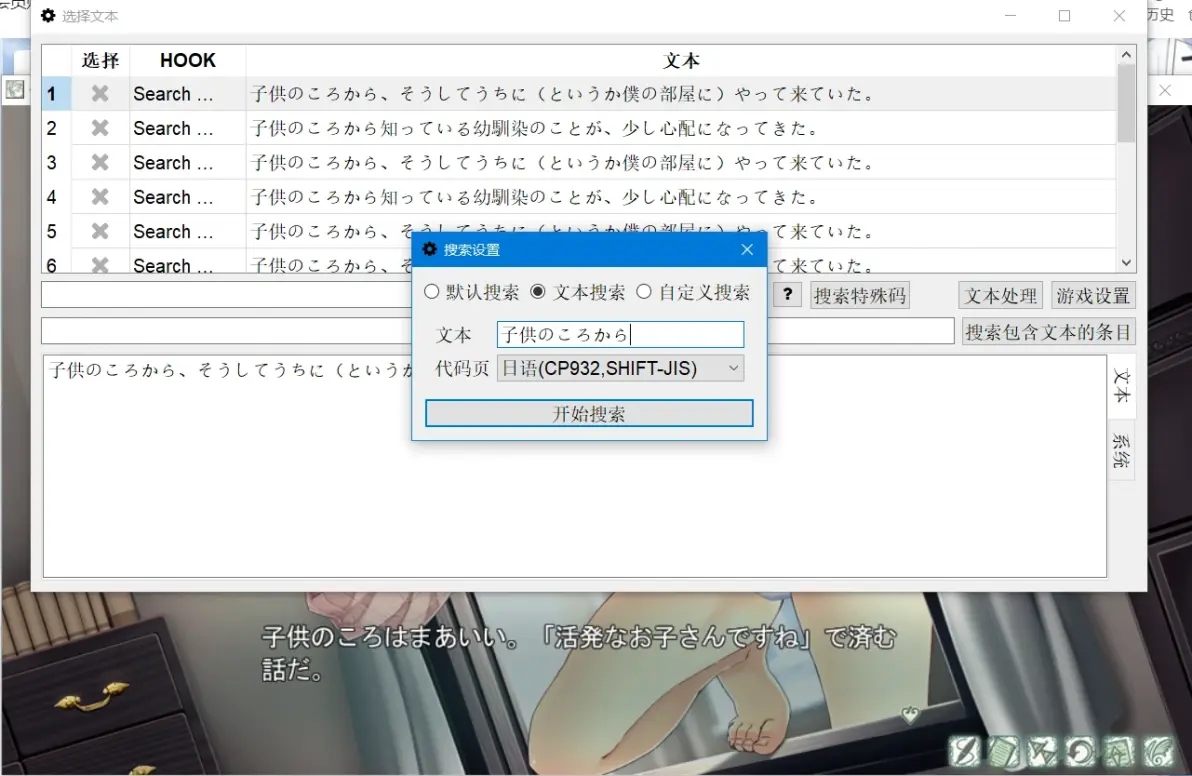Switch to the 系统 side tab
Screen dimensions: 1192x776
pos(1122,450)
